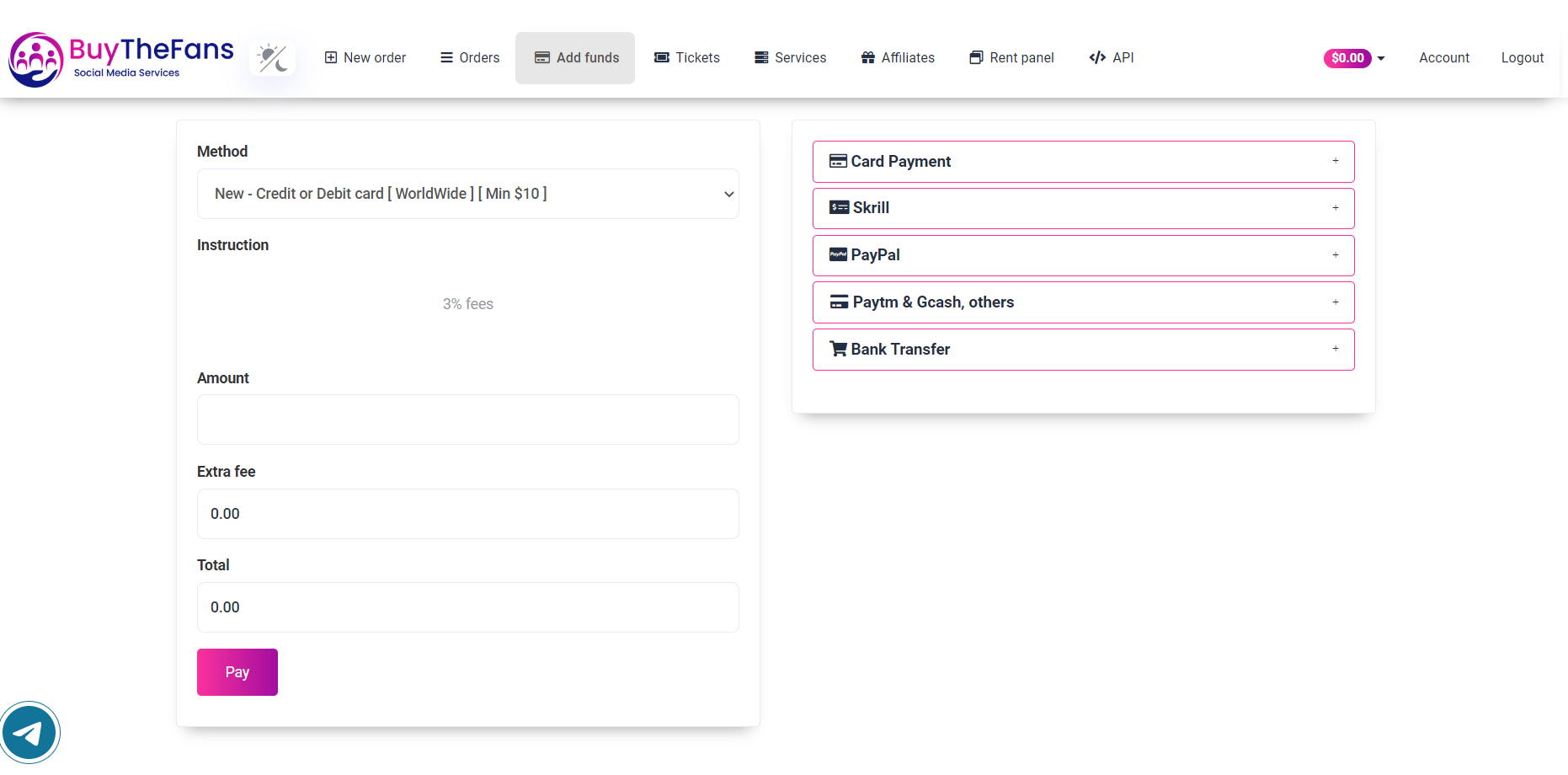
Task: Open the Telegram chat bubble icon
Action: 29,733
